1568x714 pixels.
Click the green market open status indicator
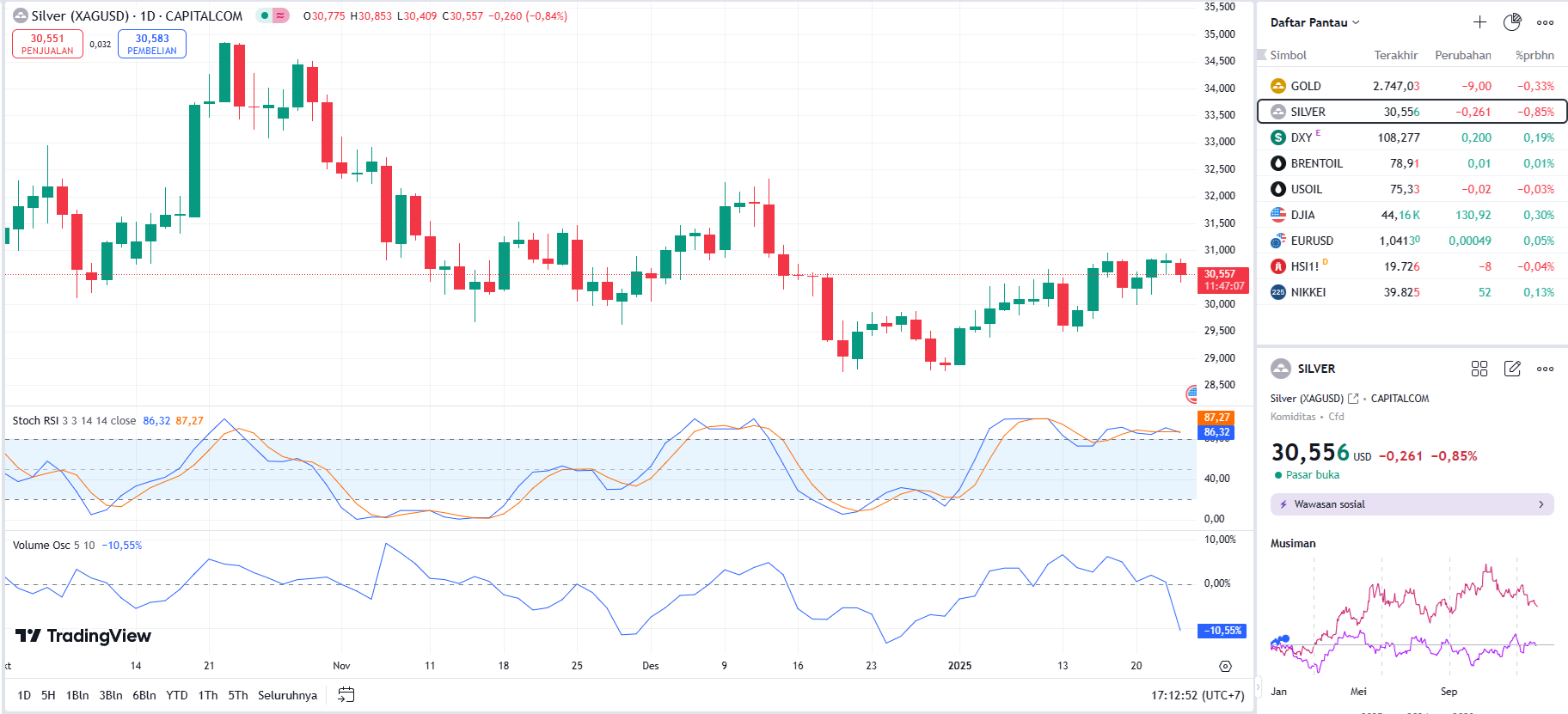1278,475
